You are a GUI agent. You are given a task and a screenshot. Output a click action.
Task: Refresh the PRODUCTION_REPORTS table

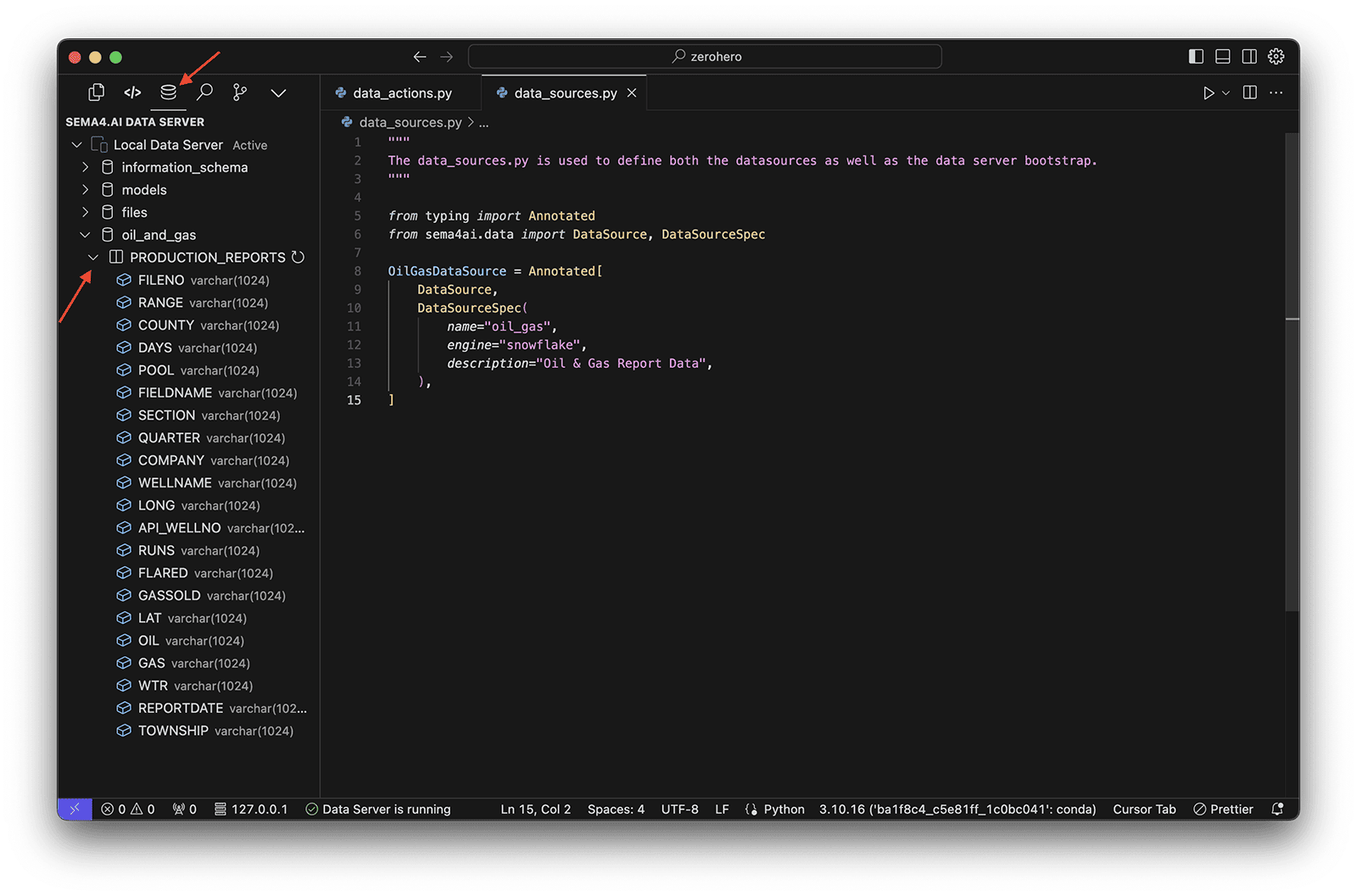298,257
